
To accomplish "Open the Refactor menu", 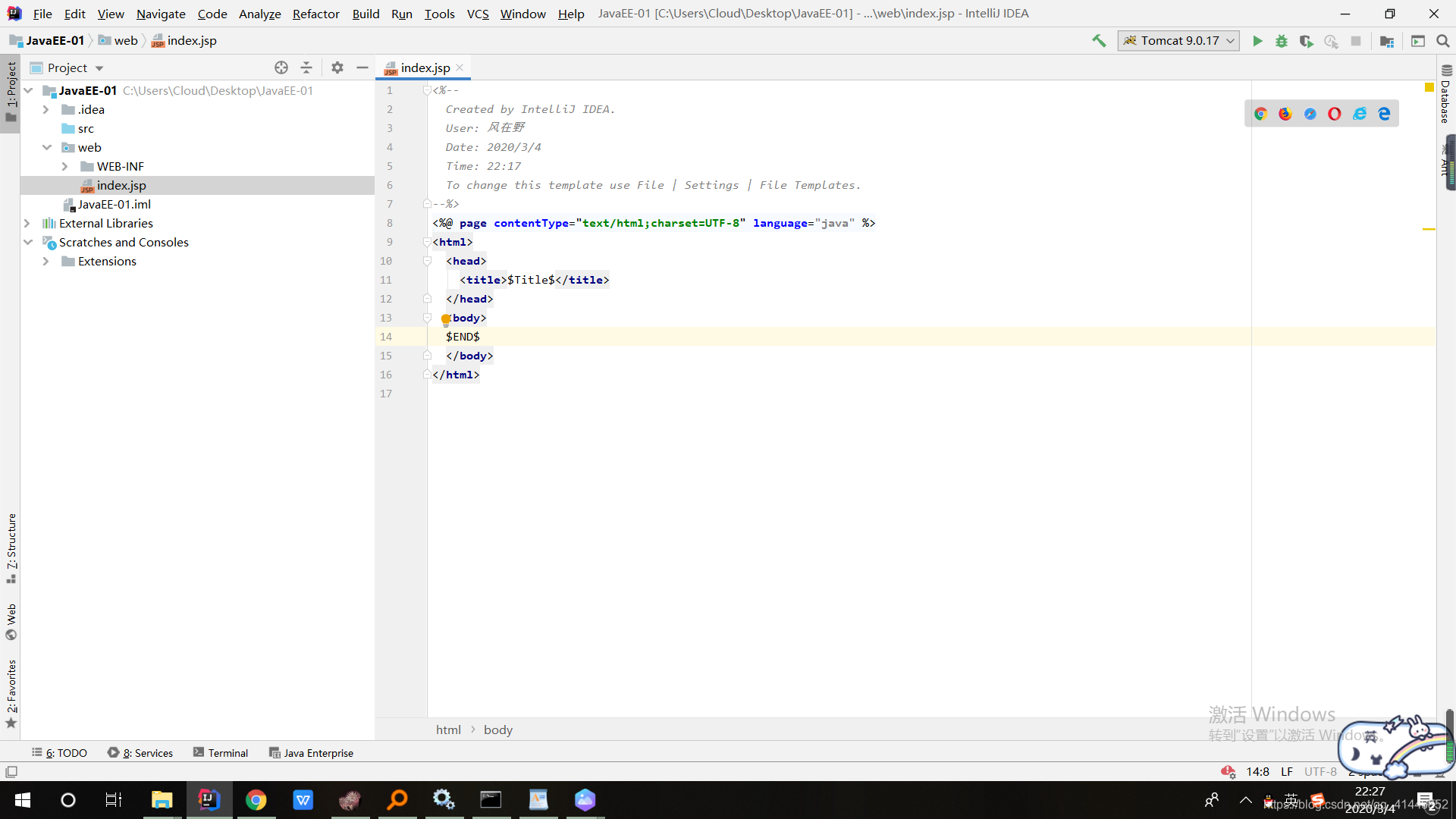I will (x=315, y=14).
